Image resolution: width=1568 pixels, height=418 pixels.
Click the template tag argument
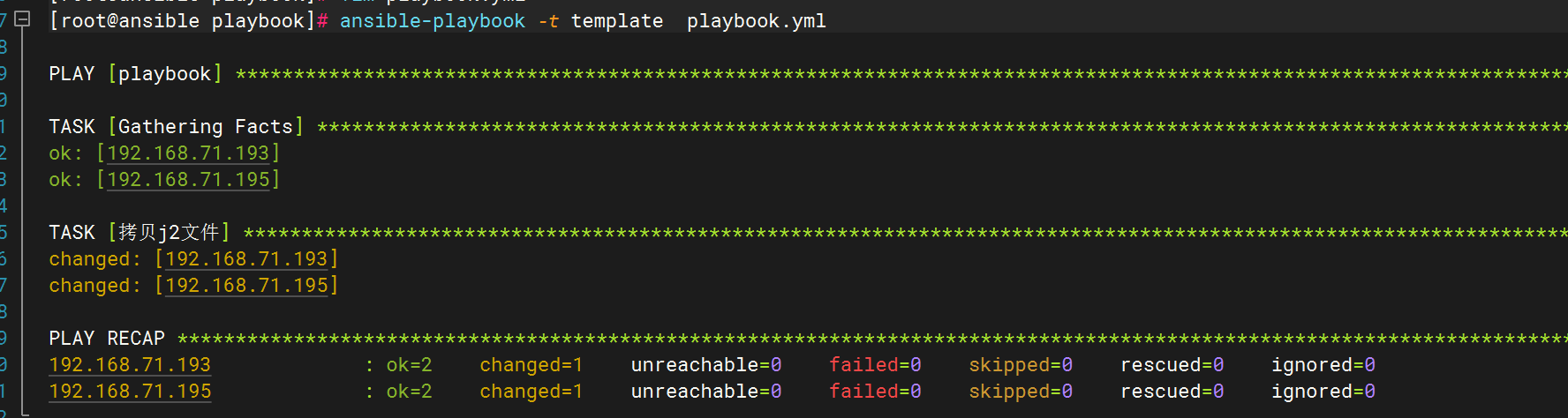617,21
